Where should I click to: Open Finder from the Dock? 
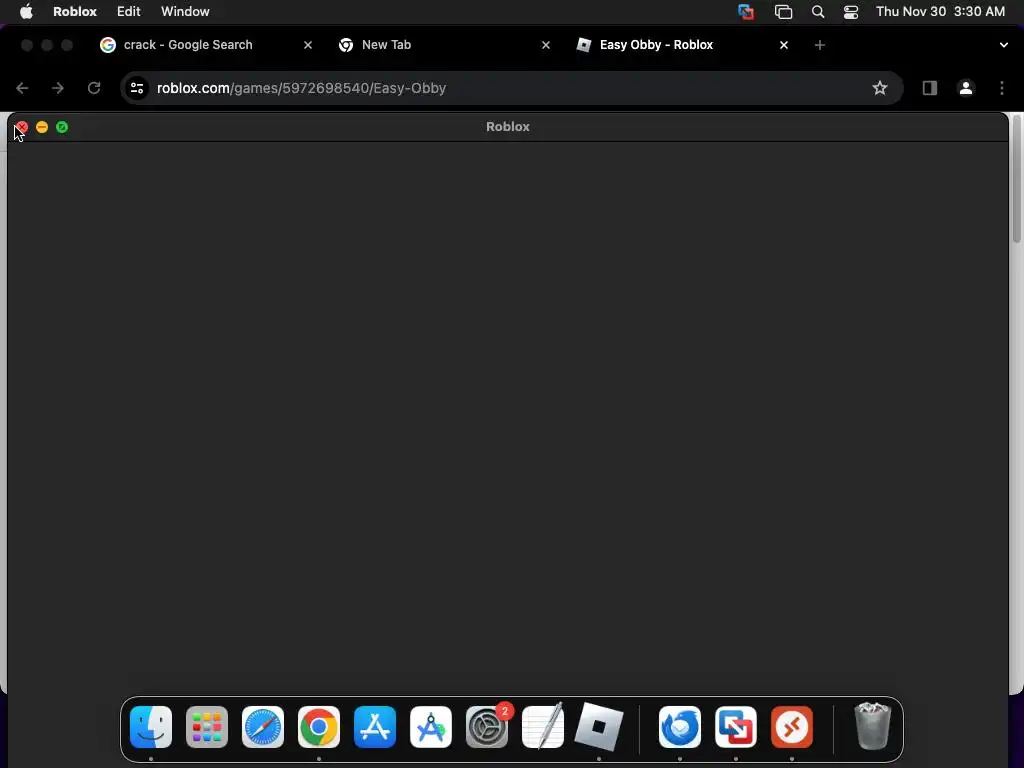coord(151,727)
